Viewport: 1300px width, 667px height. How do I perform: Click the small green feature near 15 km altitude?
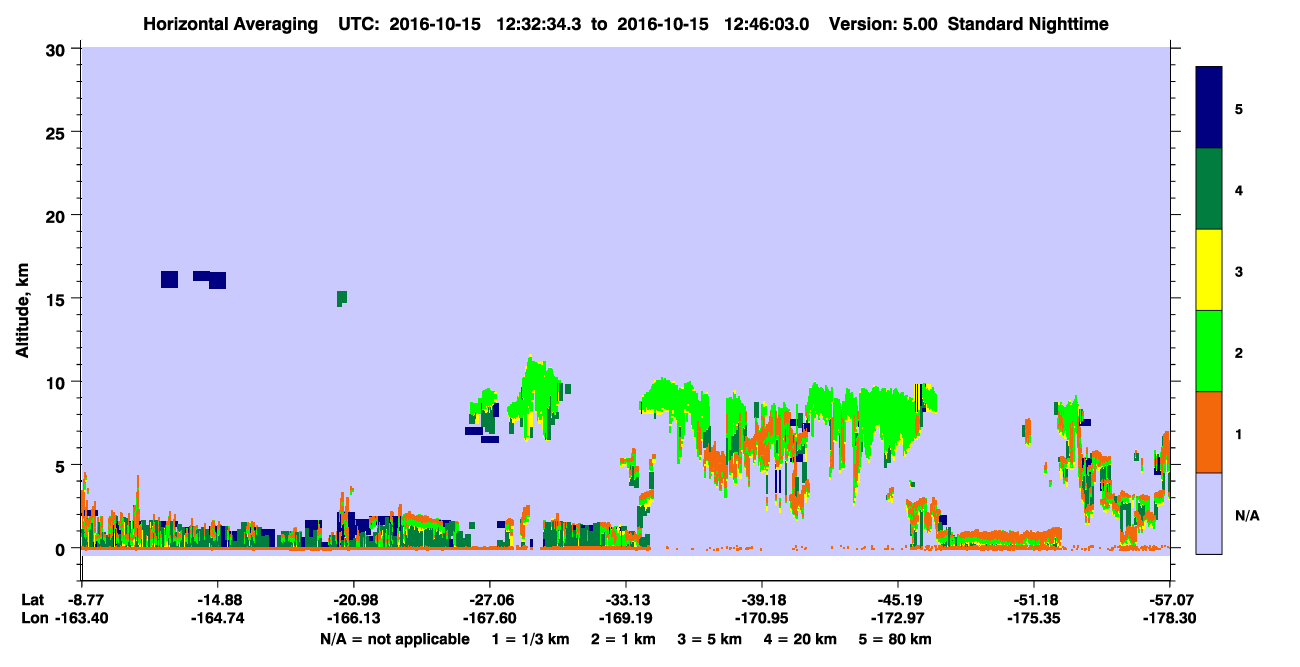click(342, 298)
